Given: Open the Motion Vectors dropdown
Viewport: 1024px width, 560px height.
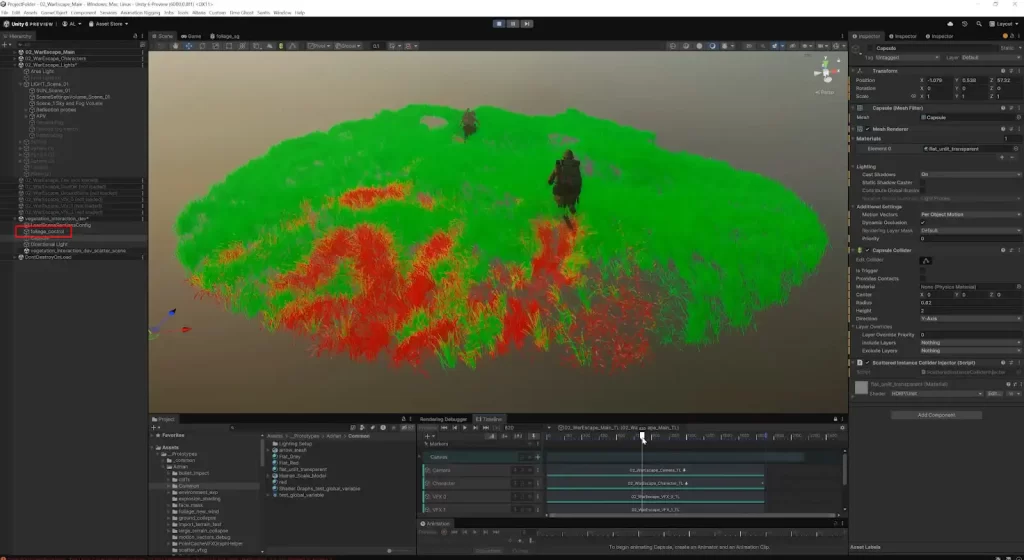Looking at the screenshot, I should [969, 214].
